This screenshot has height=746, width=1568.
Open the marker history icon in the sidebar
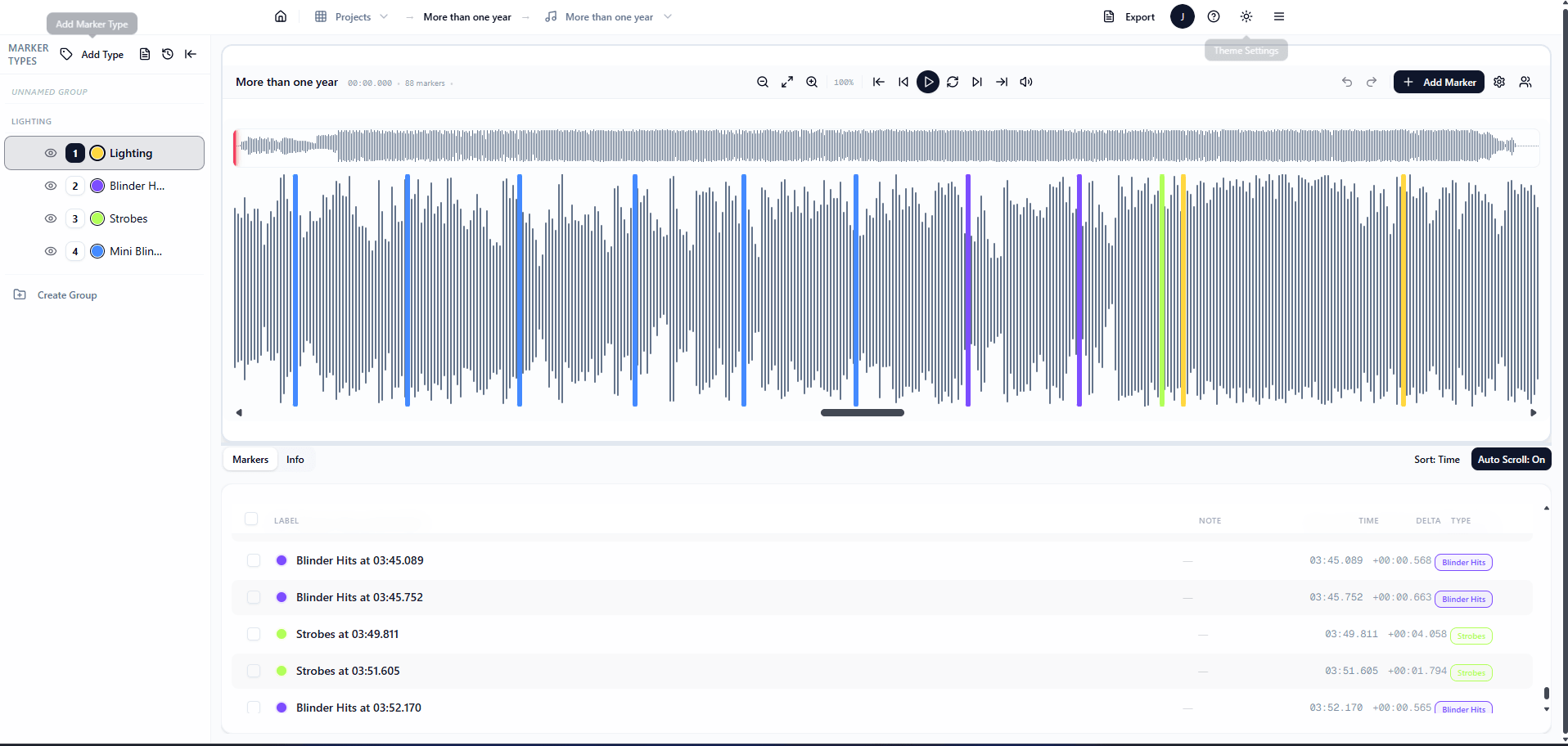[x=168, y=54]
